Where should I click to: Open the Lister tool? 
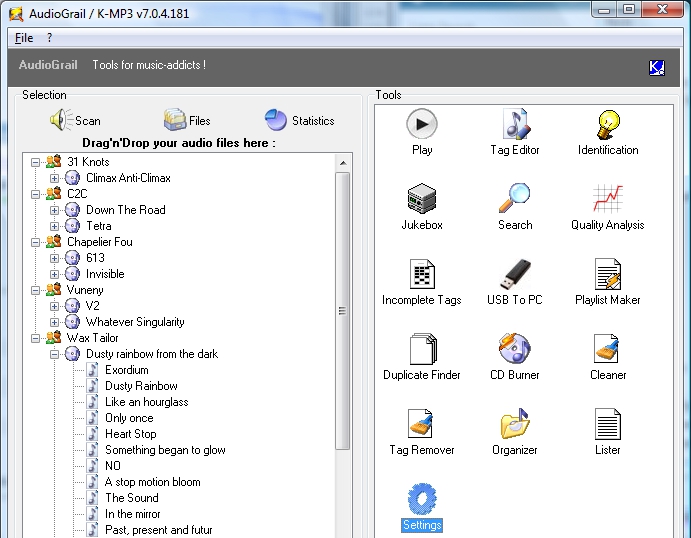608,432
